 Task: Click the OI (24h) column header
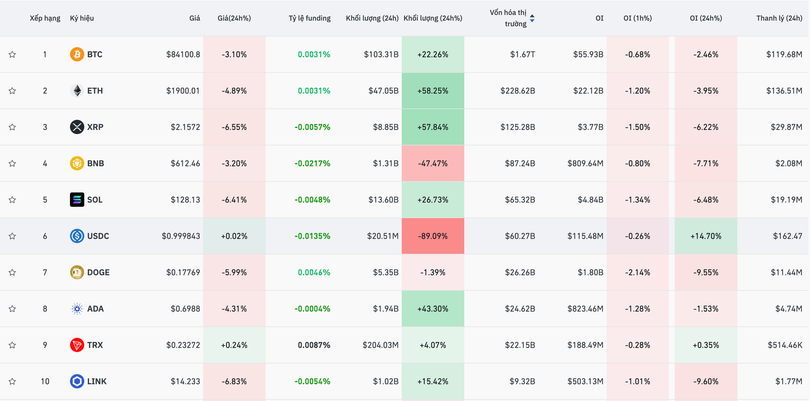click(x=706, y=18)
